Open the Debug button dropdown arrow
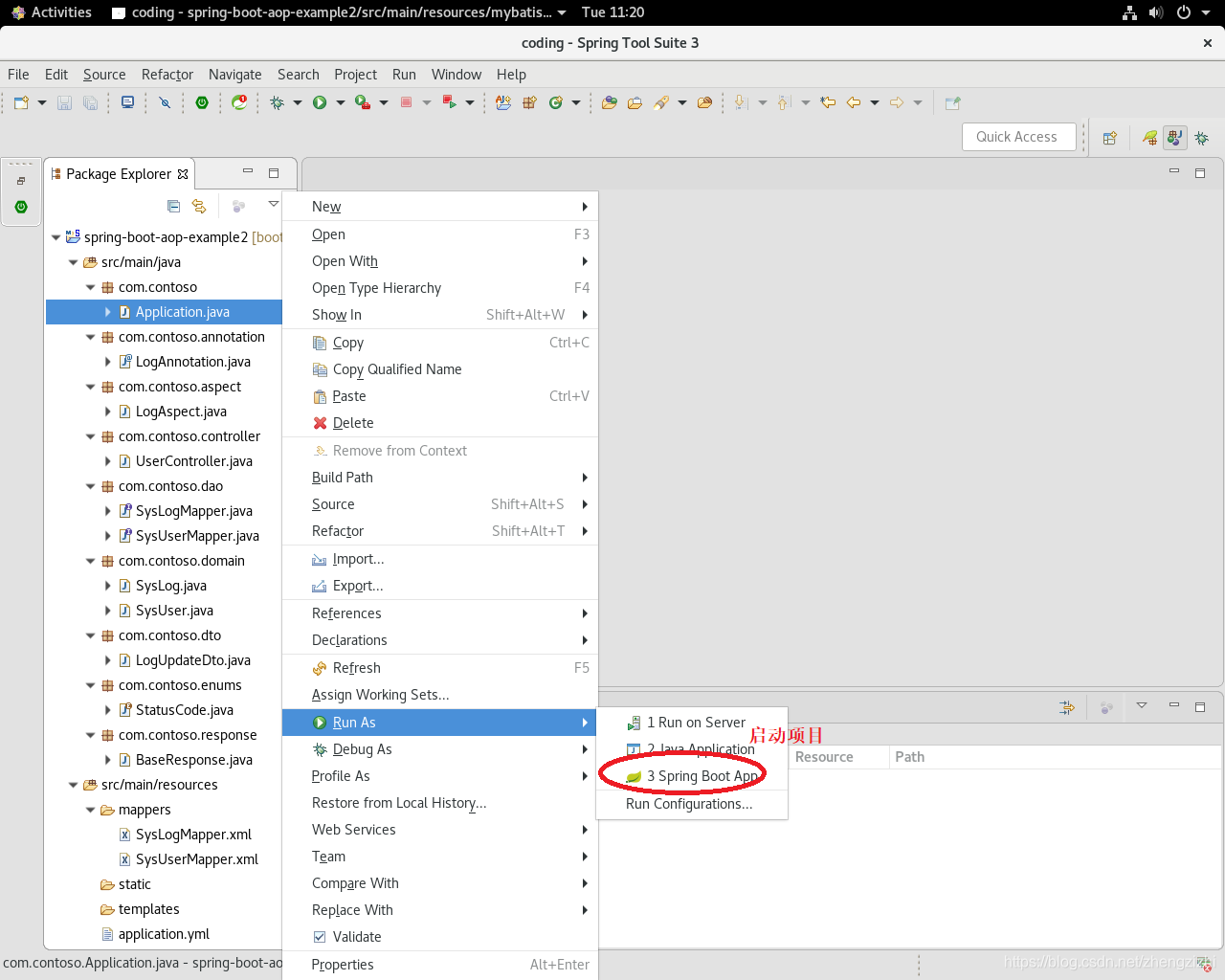 pos(298,102)
